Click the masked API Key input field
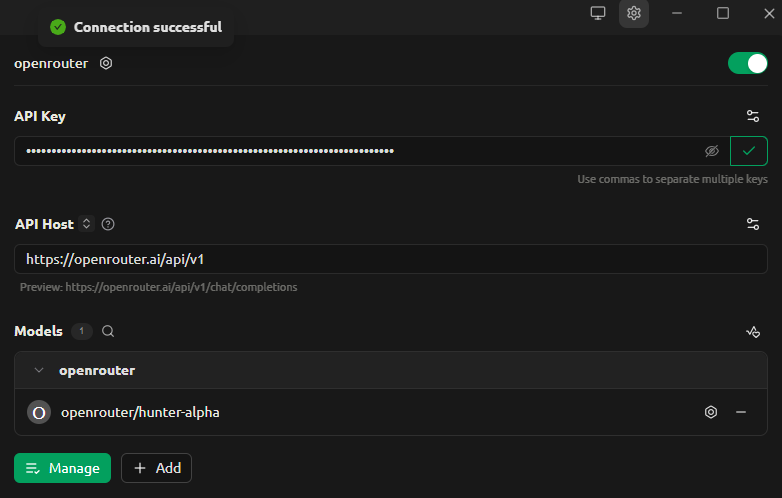Viewport: 782px width, 498px height. coord(364,151)
